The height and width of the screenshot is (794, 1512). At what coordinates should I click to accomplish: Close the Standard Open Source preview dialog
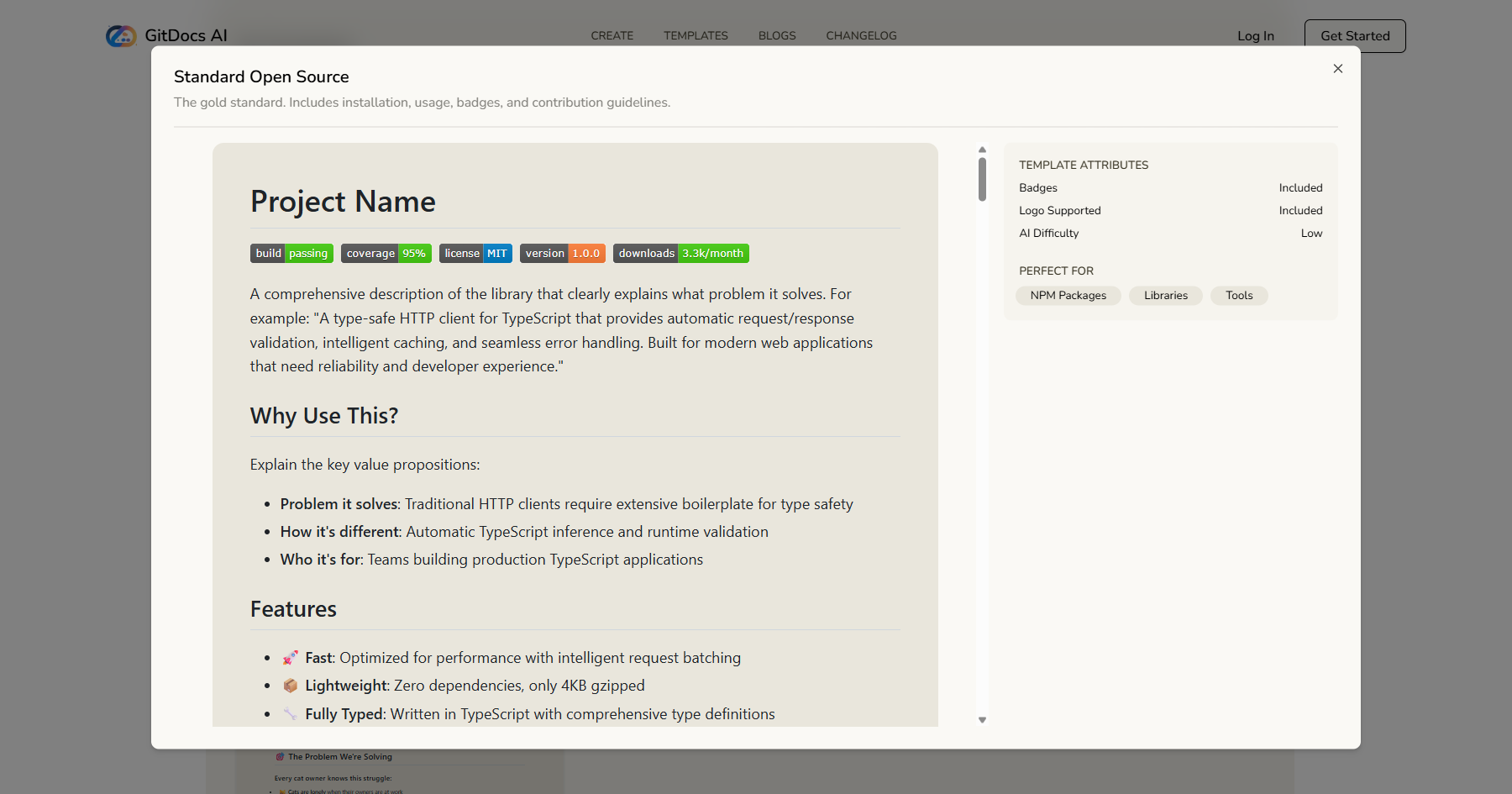tap(1337, 68)
